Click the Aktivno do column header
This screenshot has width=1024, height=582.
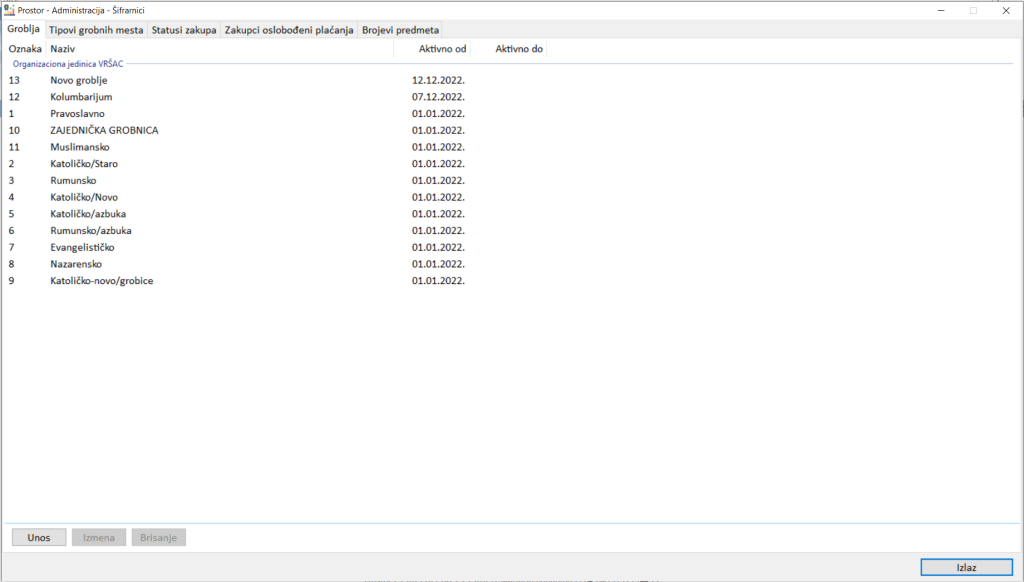tap(519, 48)
